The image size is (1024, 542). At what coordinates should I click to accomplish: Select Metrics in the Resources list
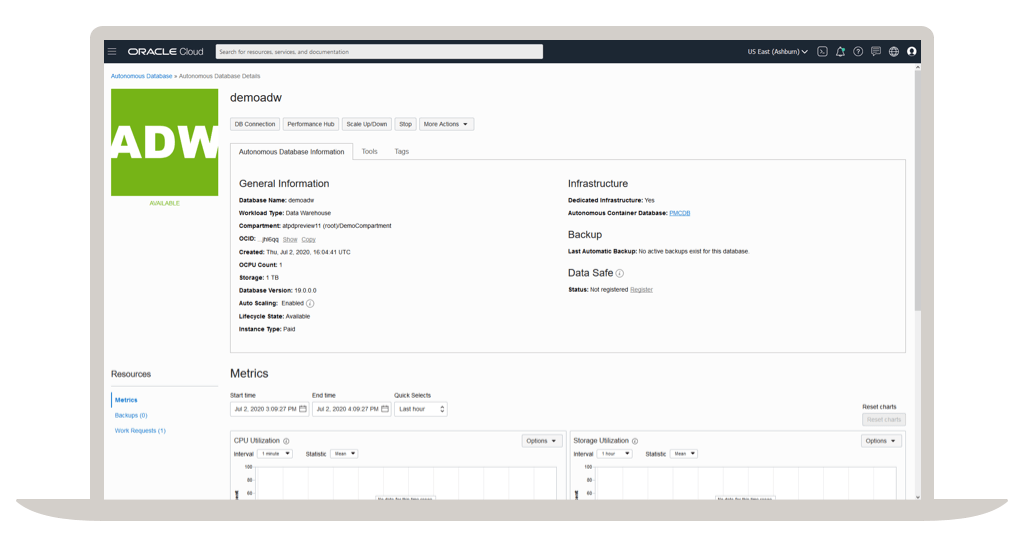coord(126,400)
